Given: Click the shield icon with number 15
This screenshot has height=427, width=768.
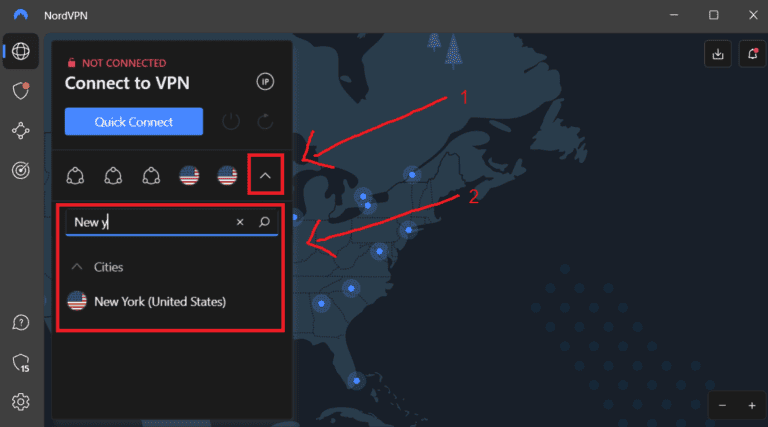Looking at the screenshot, I should (19, 362).
